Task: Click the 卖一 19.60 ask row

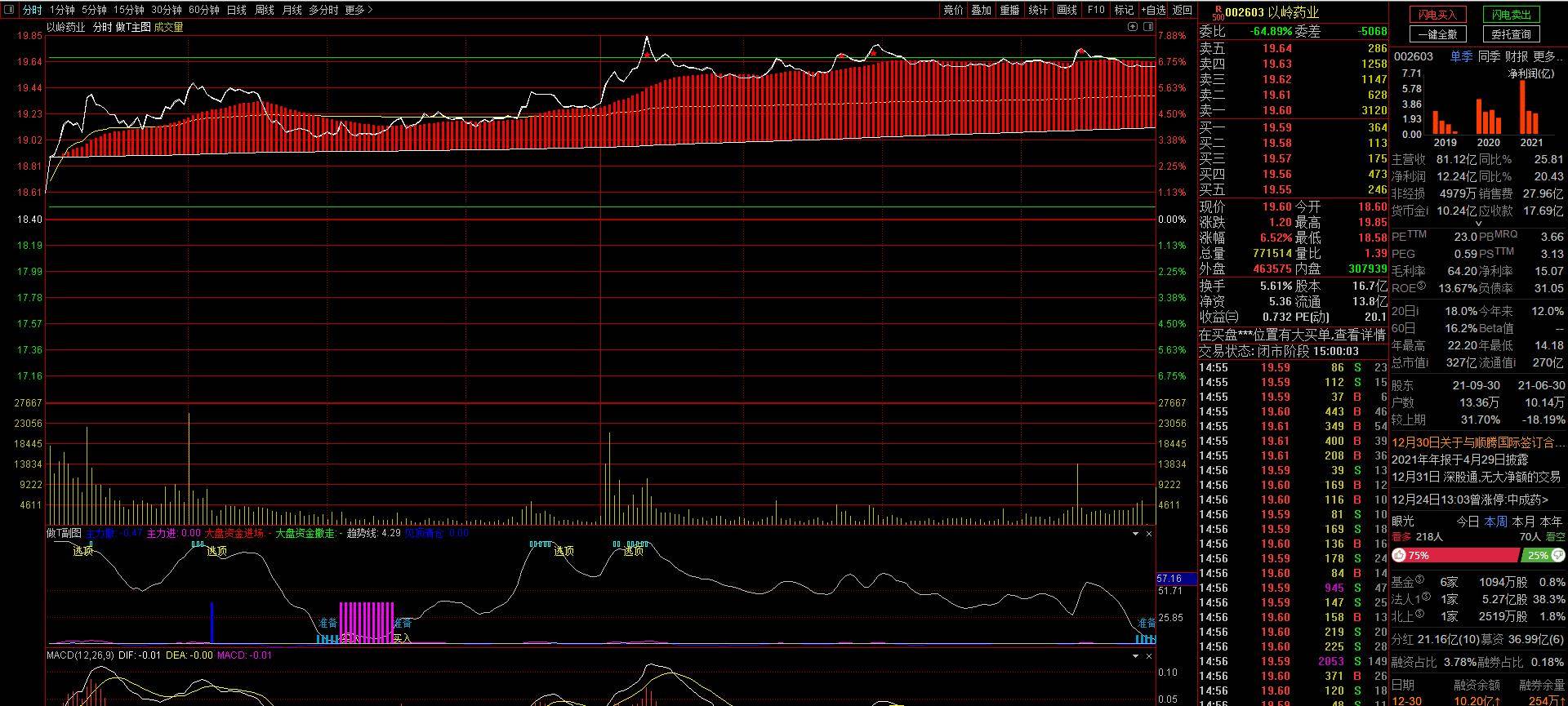Action: 1293,110
